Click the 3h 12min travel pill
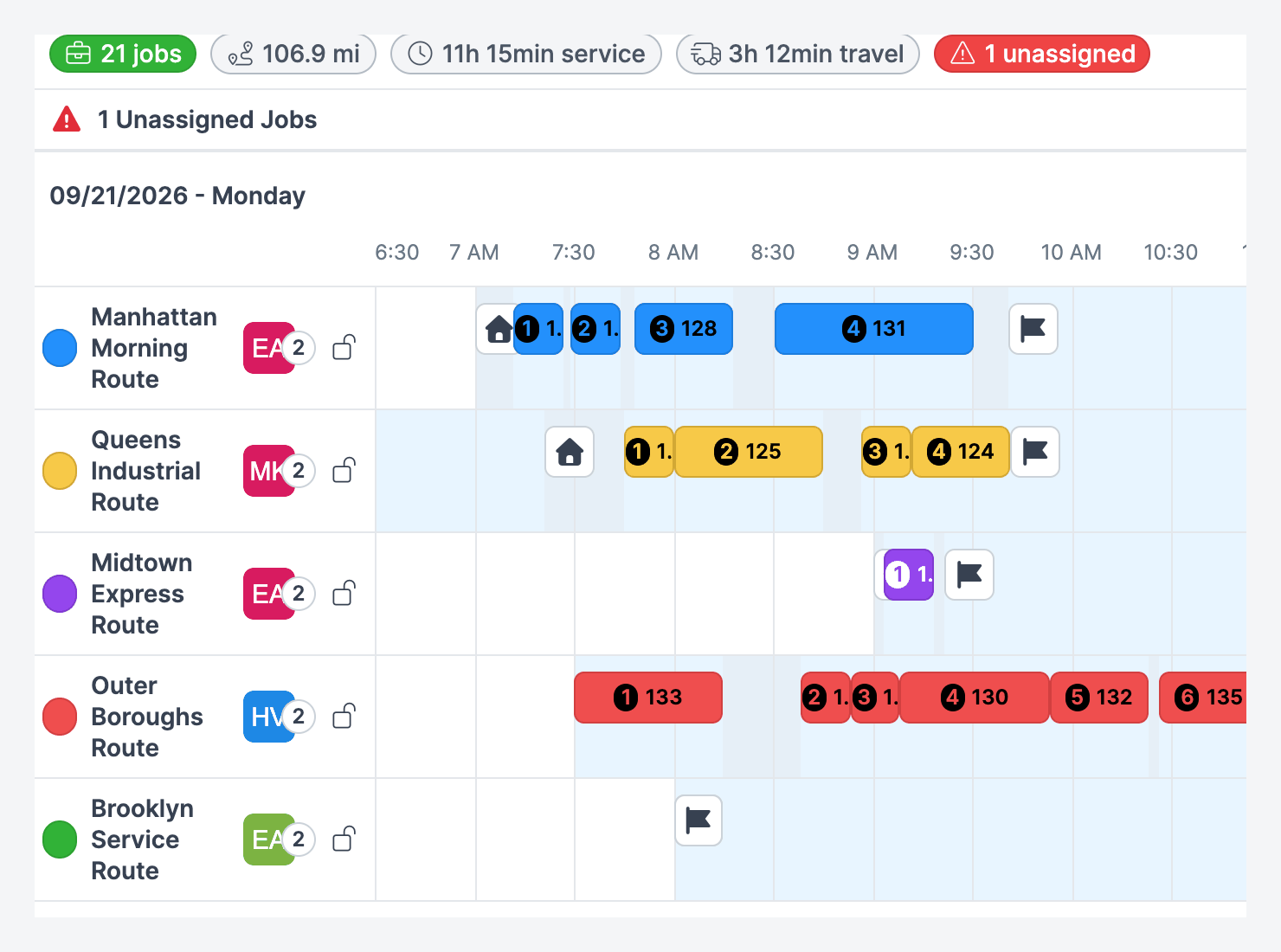1281x952 pixels. (797, 54)
